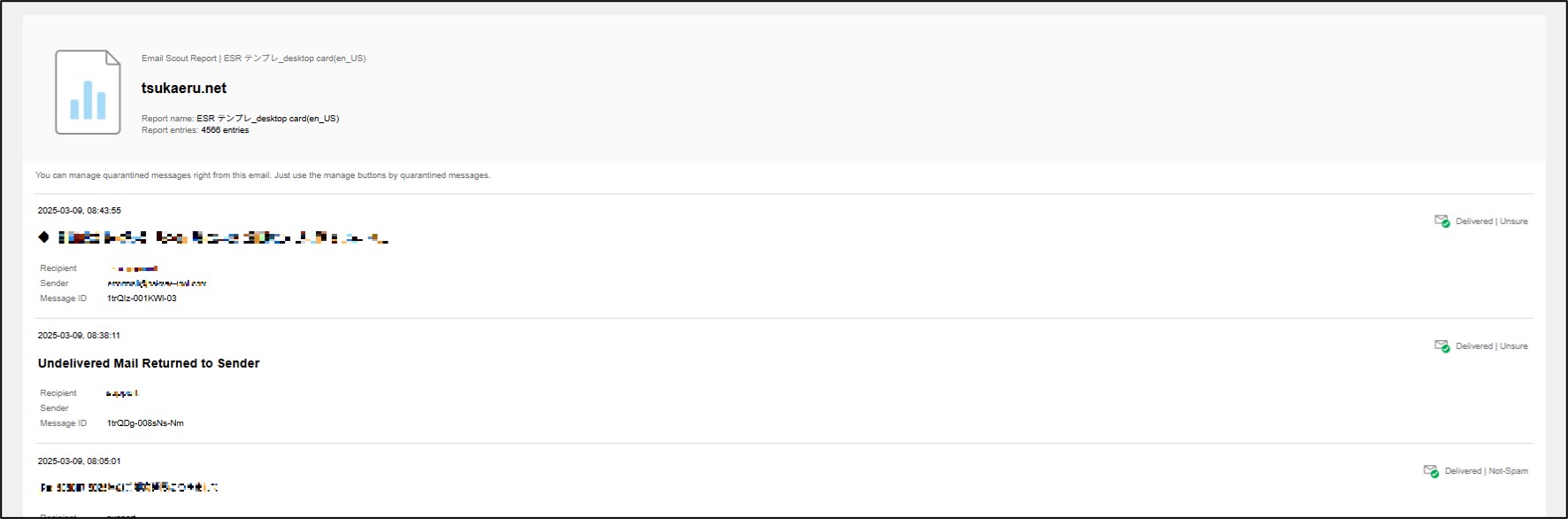Click delivered envelope icon for 08:38:11 message

pyautogui.click(x=1442, y=345)
